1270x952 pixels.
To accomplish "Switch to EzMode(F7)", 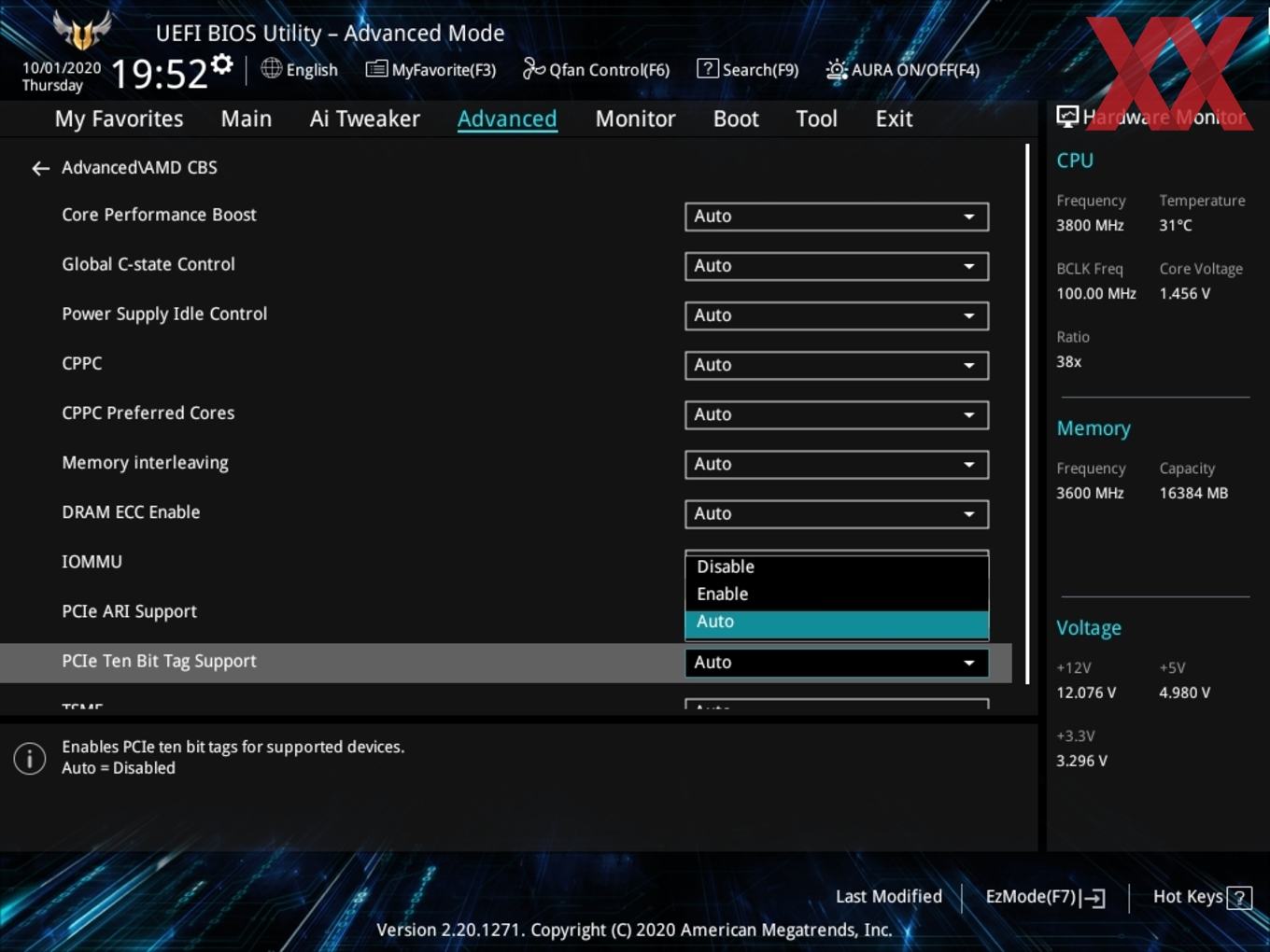I will (1045, 897).
